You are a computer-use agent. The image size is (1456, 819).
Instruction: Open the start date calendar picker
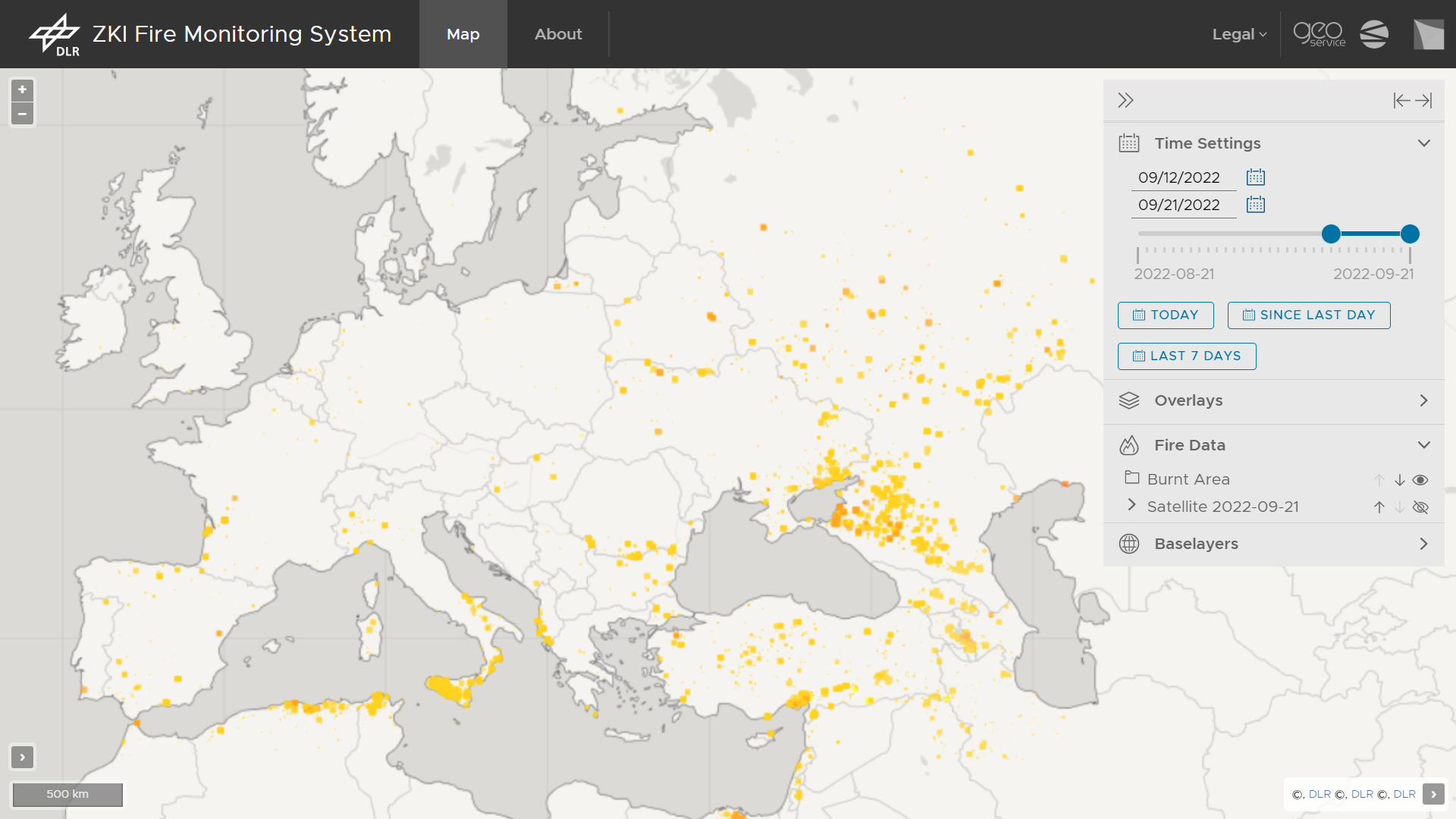[1256, 177]
